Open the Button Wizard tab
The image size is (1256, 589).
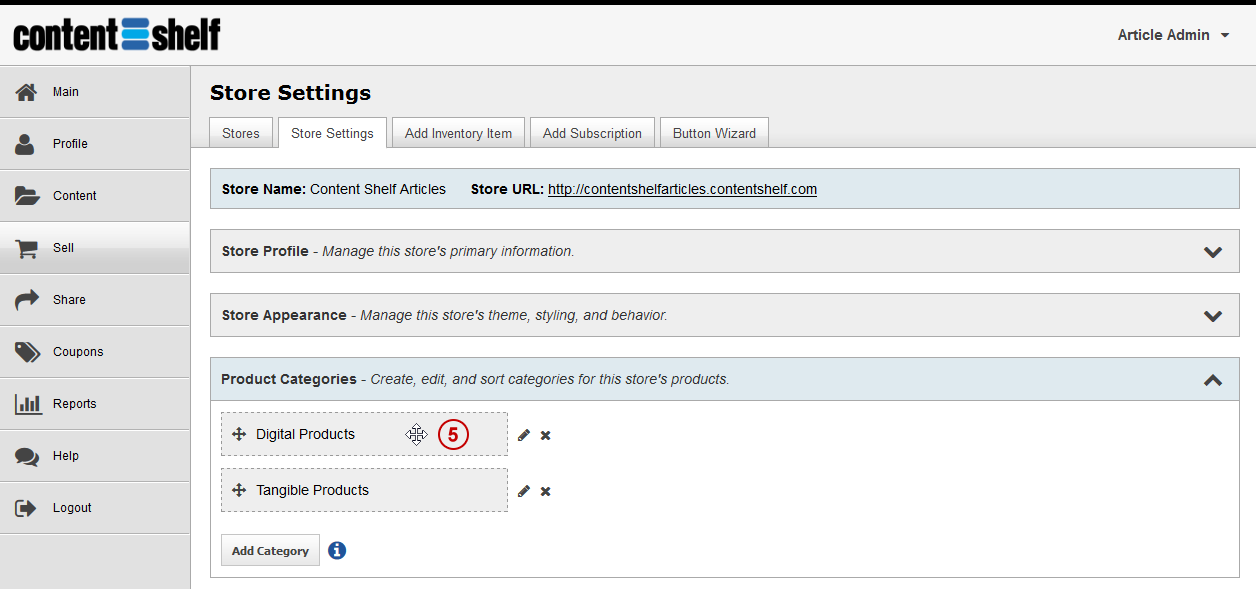[x=714, y=133]
